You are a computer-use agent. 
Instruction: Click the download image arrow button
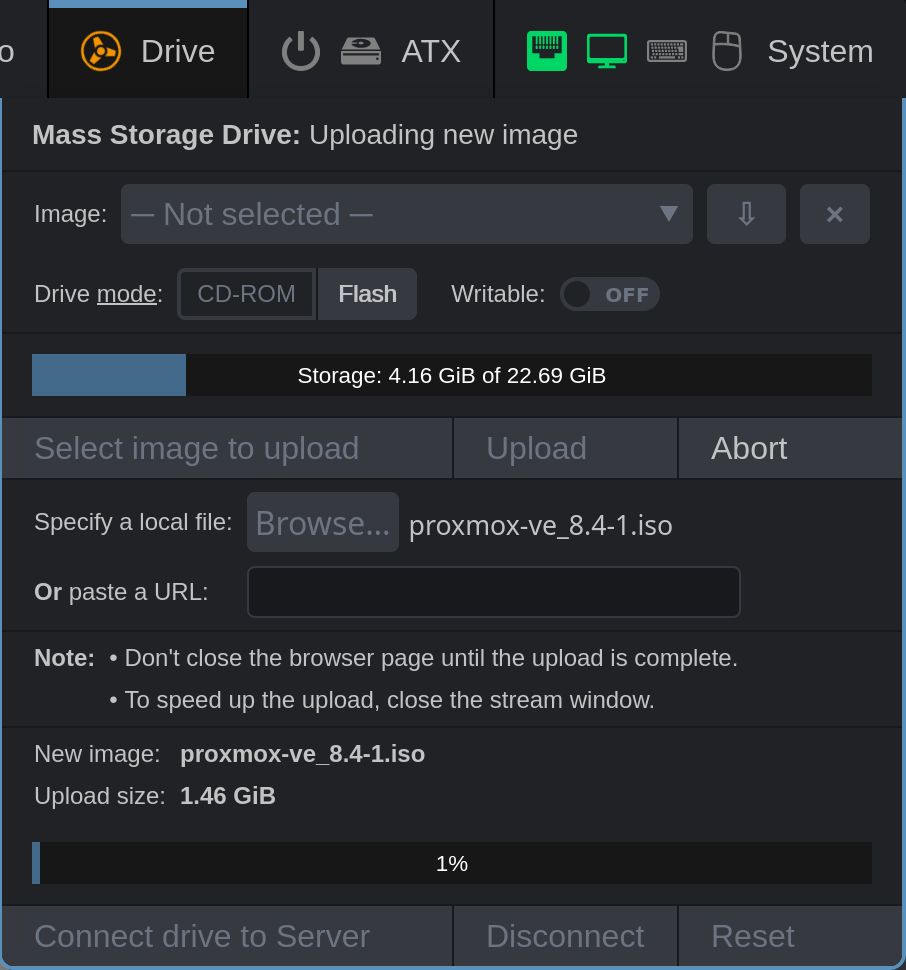746,214
